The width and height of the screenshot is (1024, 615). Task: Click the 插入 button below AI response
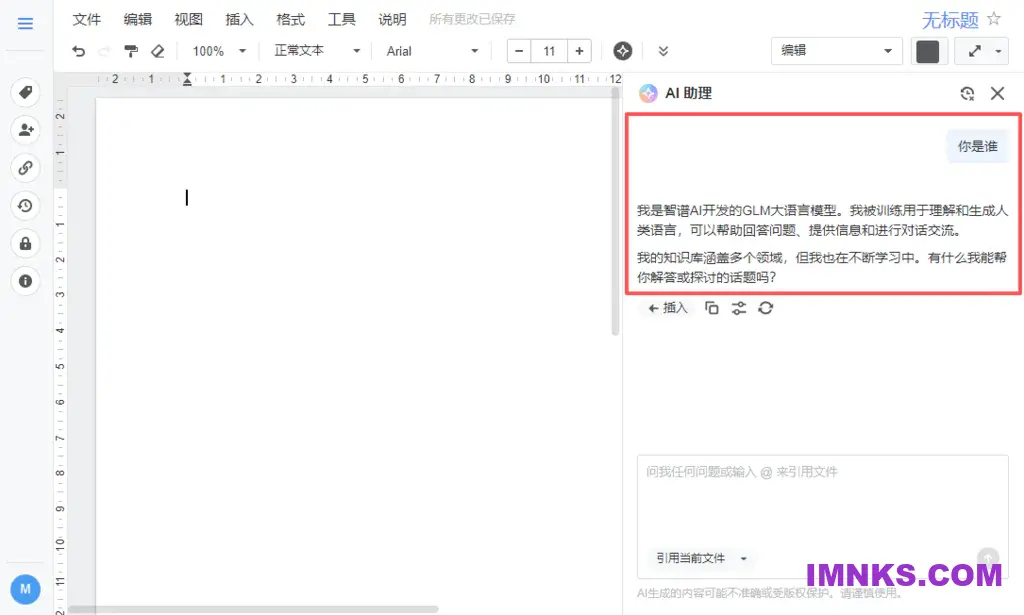(x=665, y=308)
